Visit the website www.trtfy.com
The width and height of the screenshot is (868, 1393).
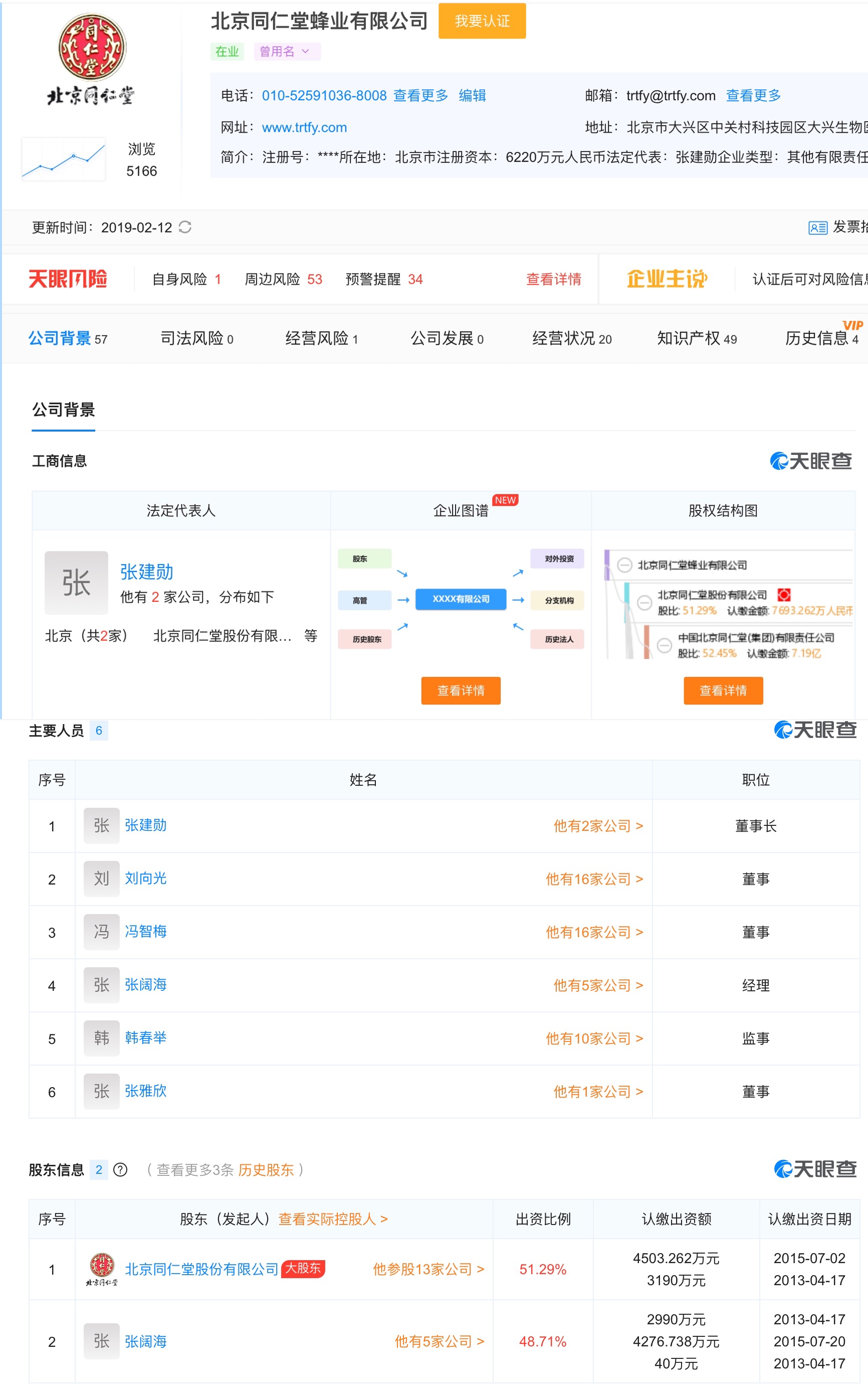(304, 127)
